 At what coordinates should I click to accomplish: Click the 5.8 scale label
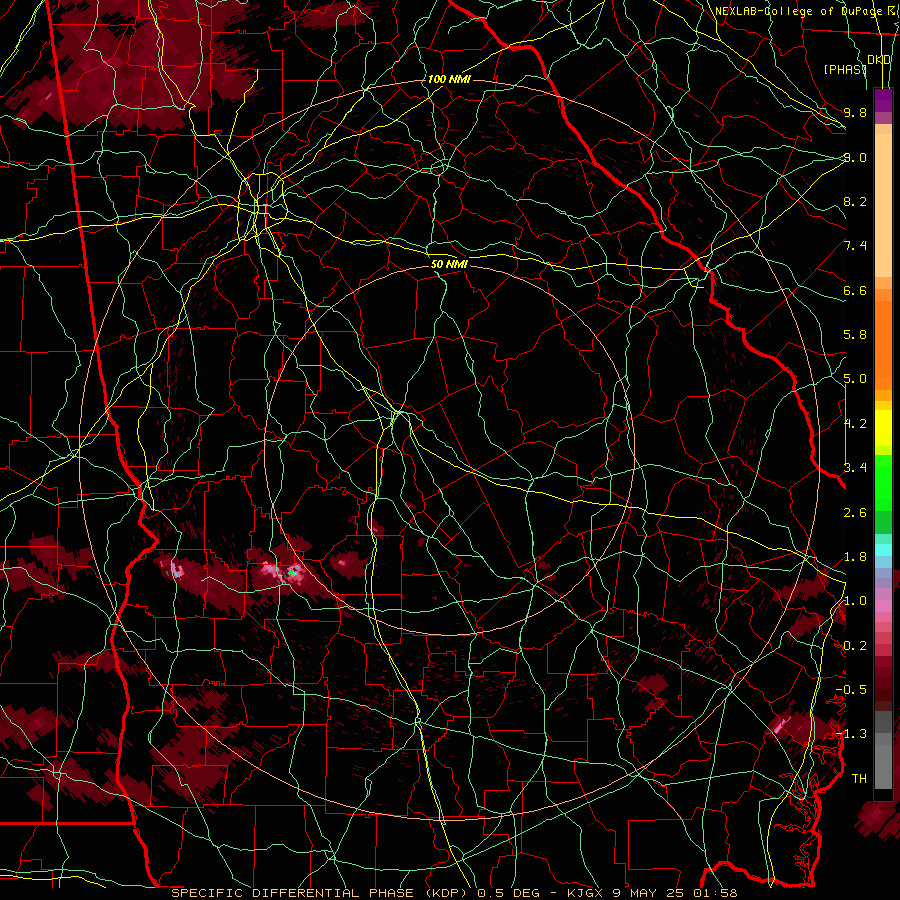tap(855, 335)
